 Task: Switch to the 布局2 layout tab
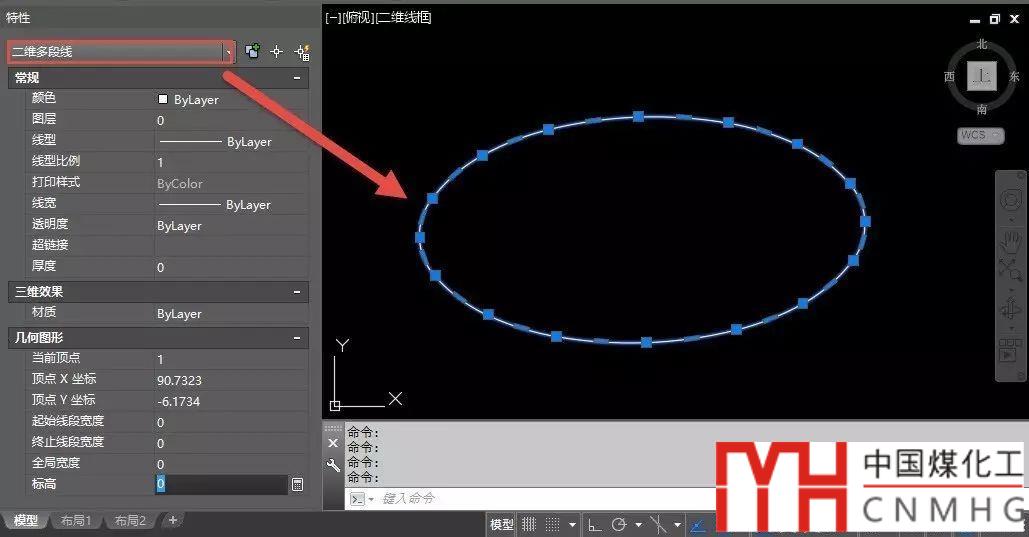pyautogui.click(x=130, y=521)
